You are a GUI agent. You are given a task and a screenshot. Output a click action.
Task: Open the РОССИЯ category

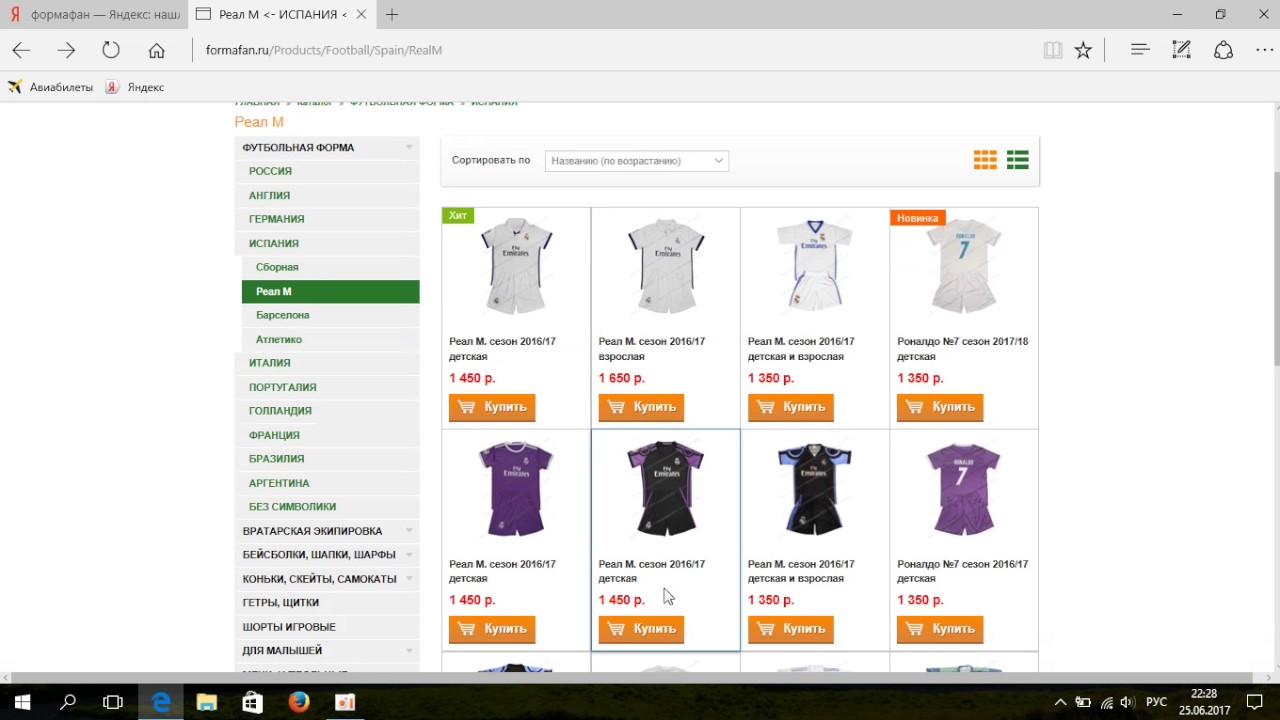(270, 171)
